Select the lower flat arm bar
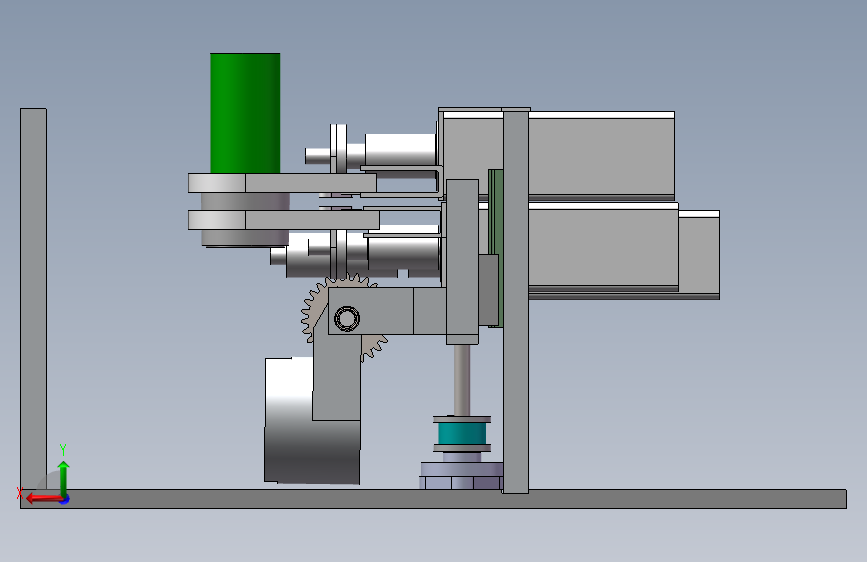The width and height of the screenshot is (867, 562). click(284, 220)
